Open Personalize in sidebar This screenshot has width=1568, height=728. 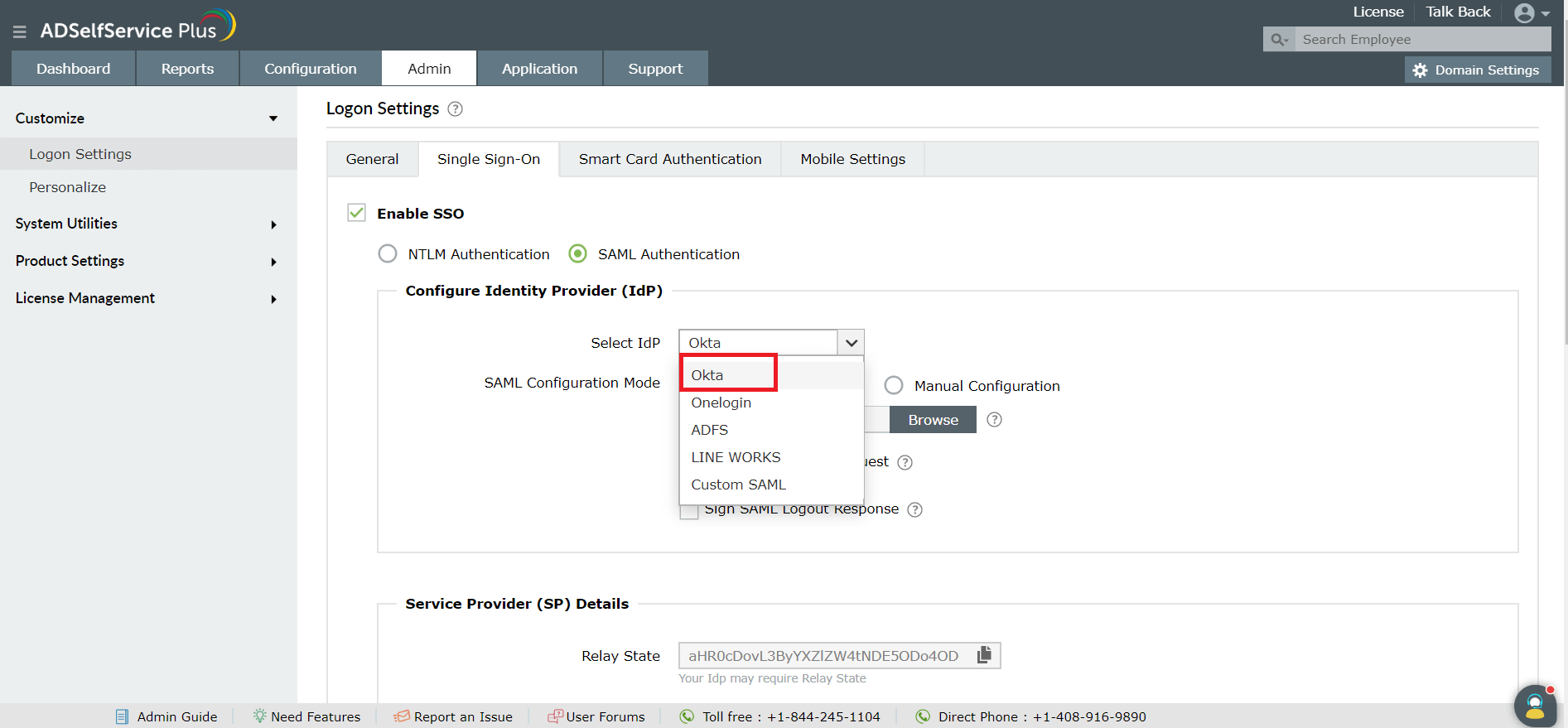148,187
